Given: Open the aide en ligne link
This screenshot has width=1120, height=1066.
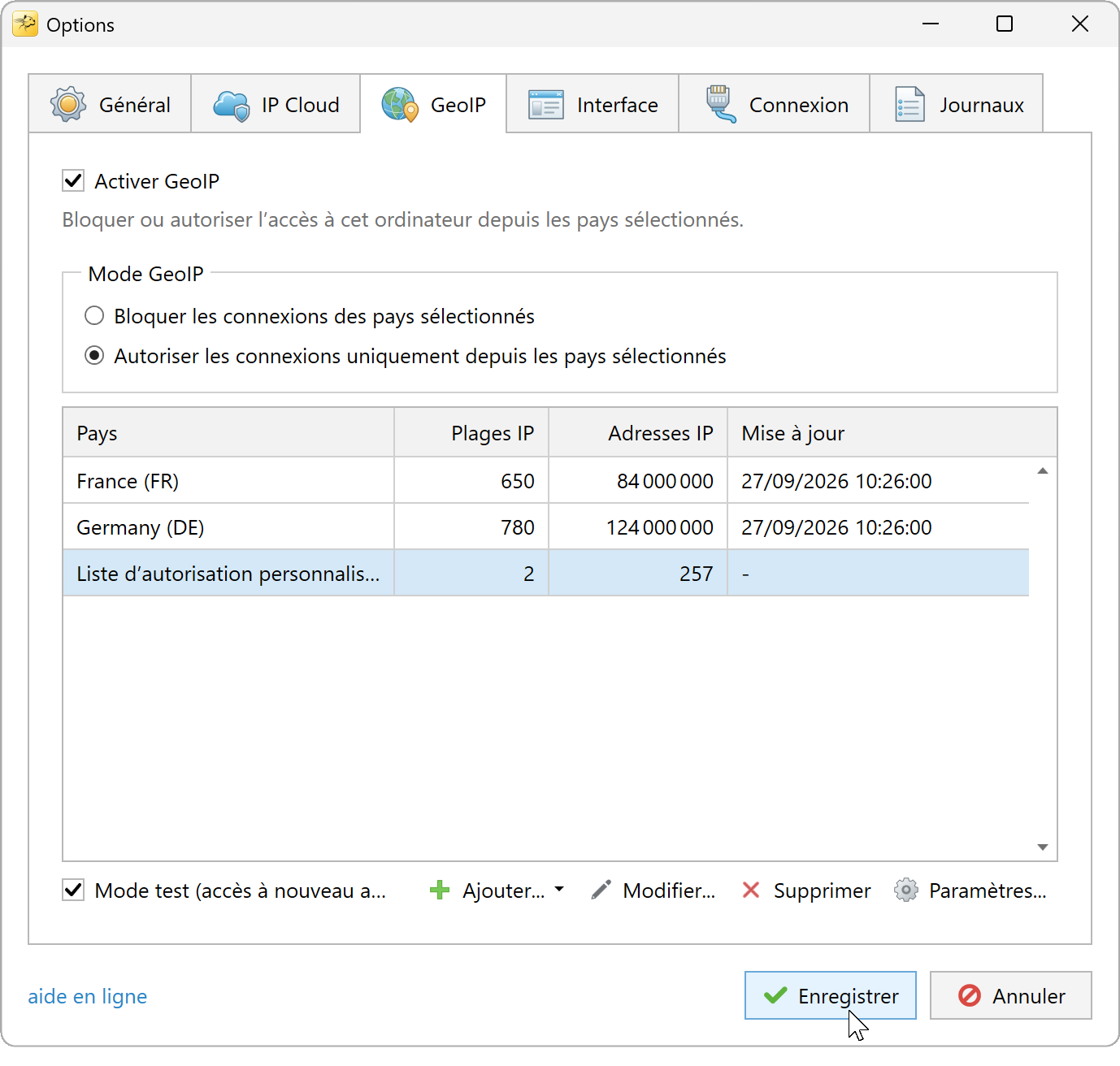Looking at the screenshot, I should coord(88,996).
